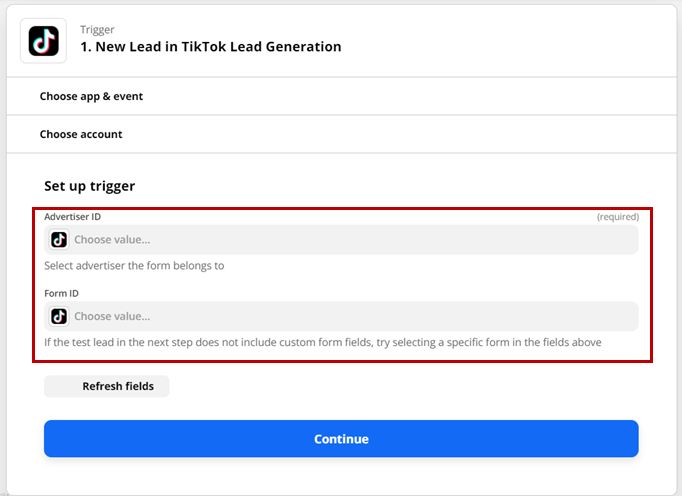Click the Advertiser ID field label

pyautogui.click(x=72, y=217)
